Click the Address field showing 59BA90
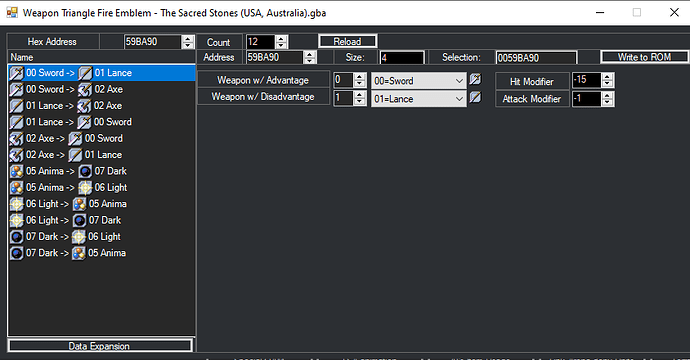 [x=275, y=57]
